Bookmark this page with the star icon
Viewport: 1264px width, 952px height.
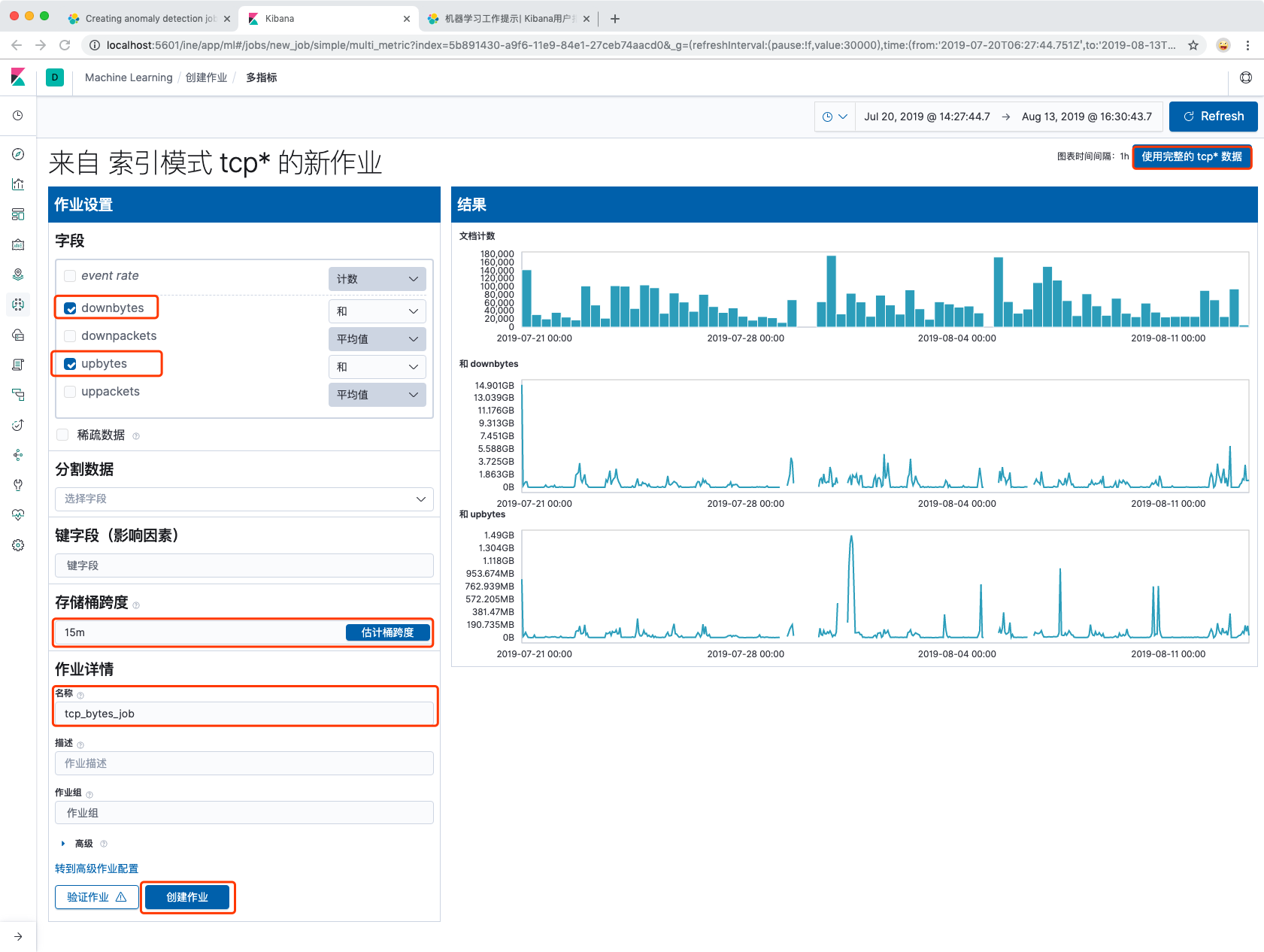pos(1193,45)
